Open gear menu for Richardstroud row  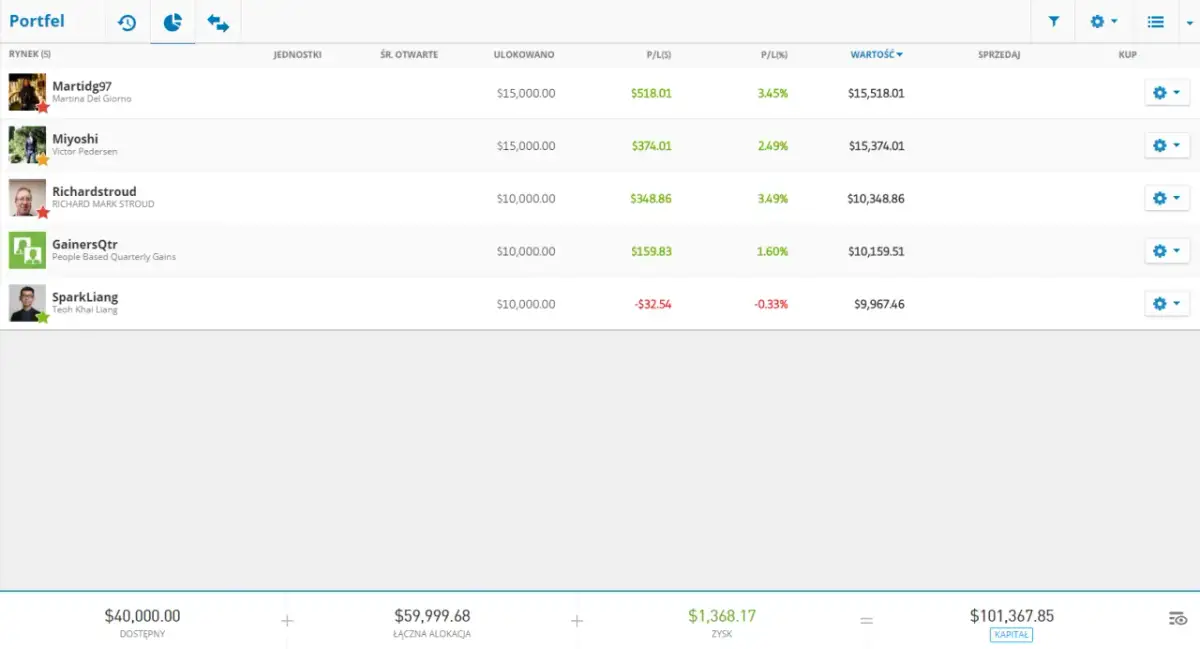tap(1166, 198)
